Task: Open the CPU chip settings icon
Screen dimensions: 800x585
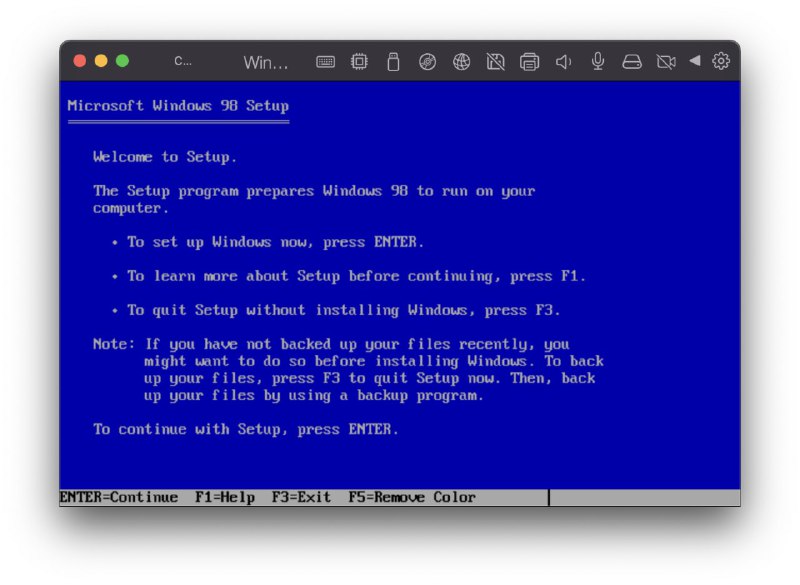Action: [x=359, y=62]
